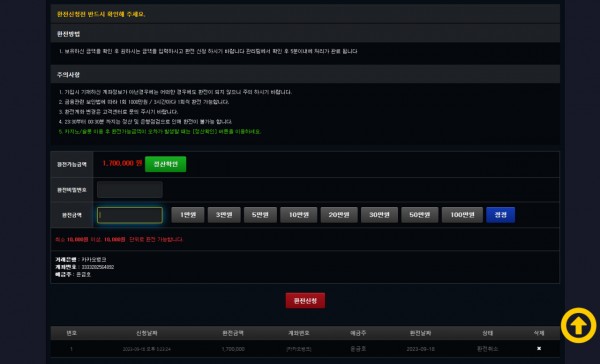Click the yellow notice text at top
600x364 pixels.
click(101, 14)
